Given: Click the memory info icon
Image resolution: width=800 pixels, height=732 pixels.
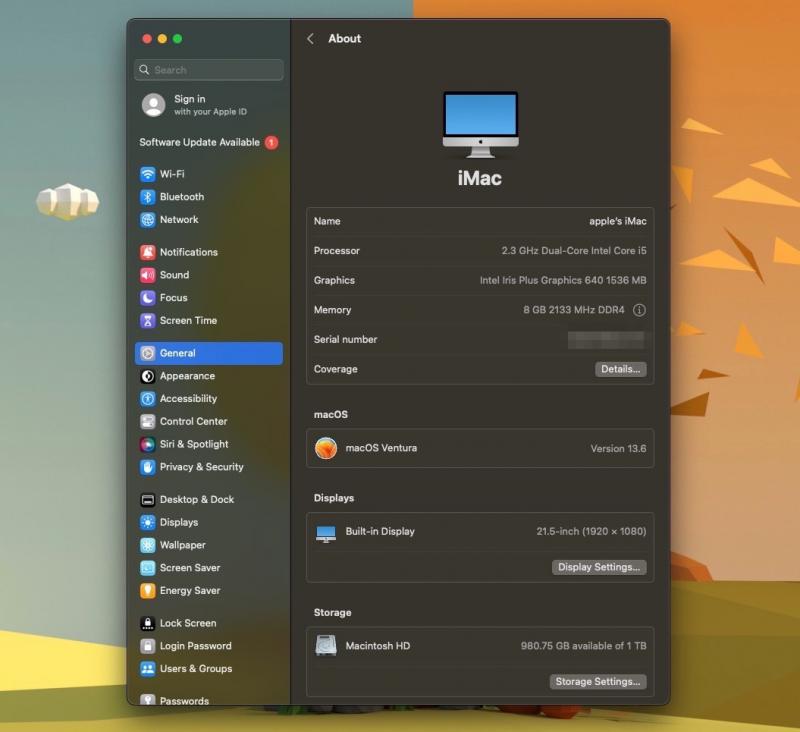Looking at the screenshot, I should click(639, 310).
